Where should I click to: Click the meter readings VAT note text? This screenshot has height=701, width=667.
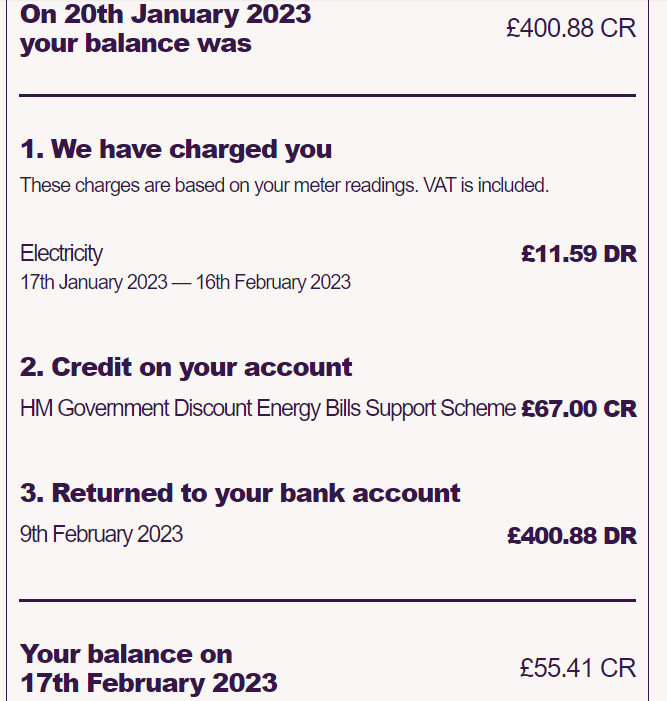pos(284,185)
